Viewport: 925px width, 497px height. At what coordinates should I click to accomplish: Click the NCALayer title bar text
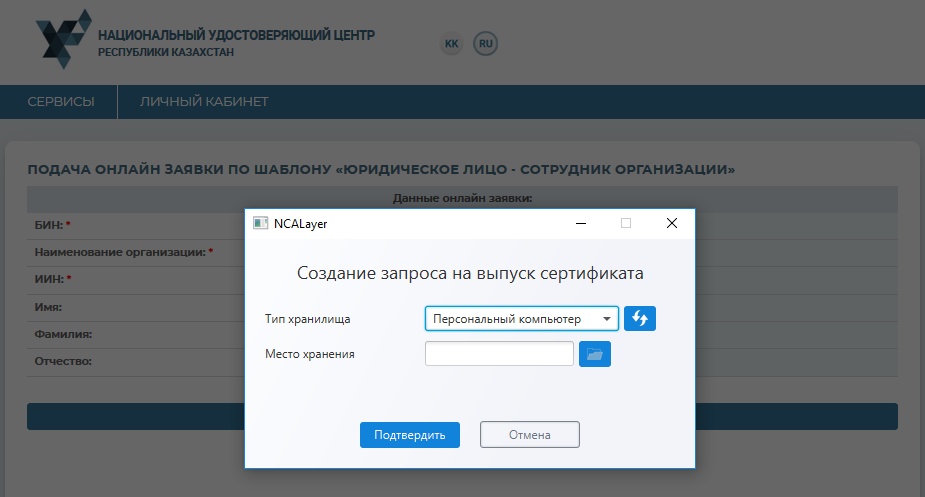(x=300, y=224)
